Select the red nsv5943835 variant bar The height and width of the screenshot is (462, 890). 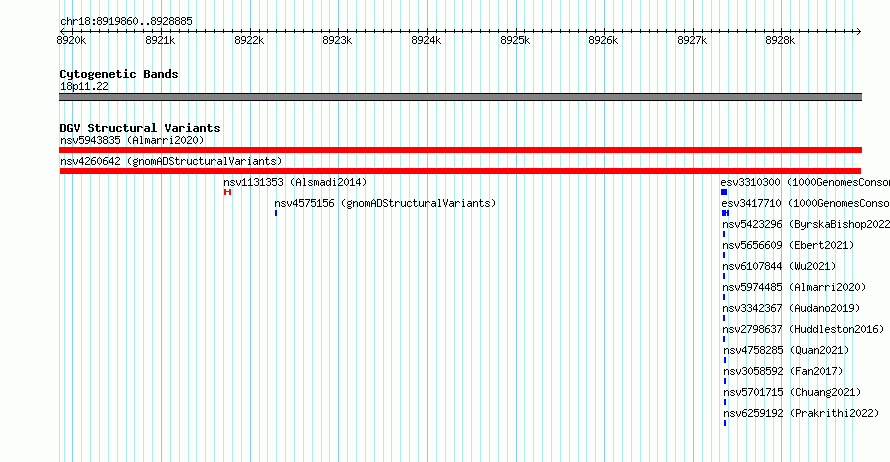460,150
